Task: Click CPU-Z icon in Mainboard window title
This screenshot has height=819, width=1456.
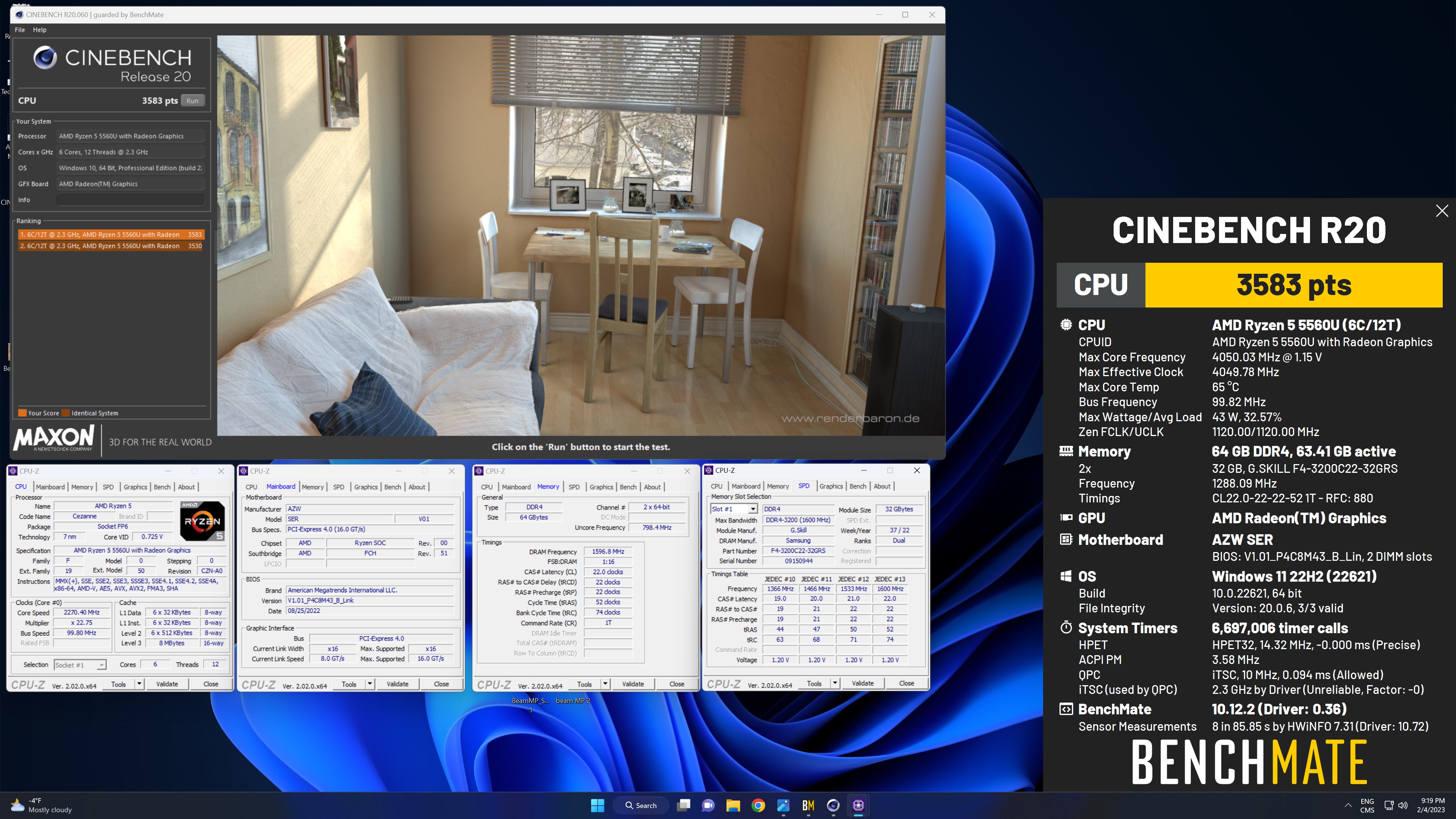Action: click(243, 471)
